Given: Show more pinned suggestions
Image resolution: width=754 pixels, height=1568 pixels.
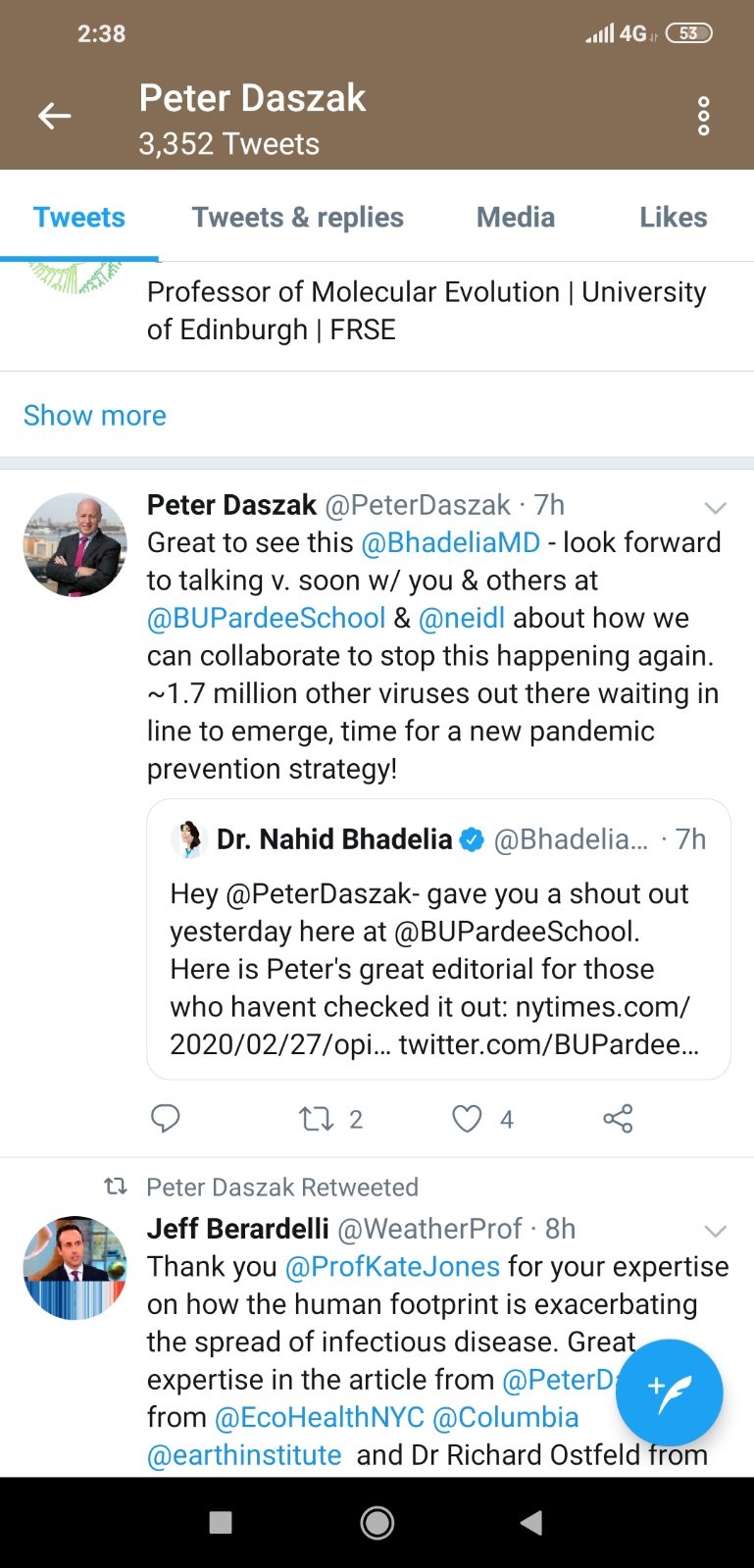Looking at the screenshot, I should (x=95, y=416).
